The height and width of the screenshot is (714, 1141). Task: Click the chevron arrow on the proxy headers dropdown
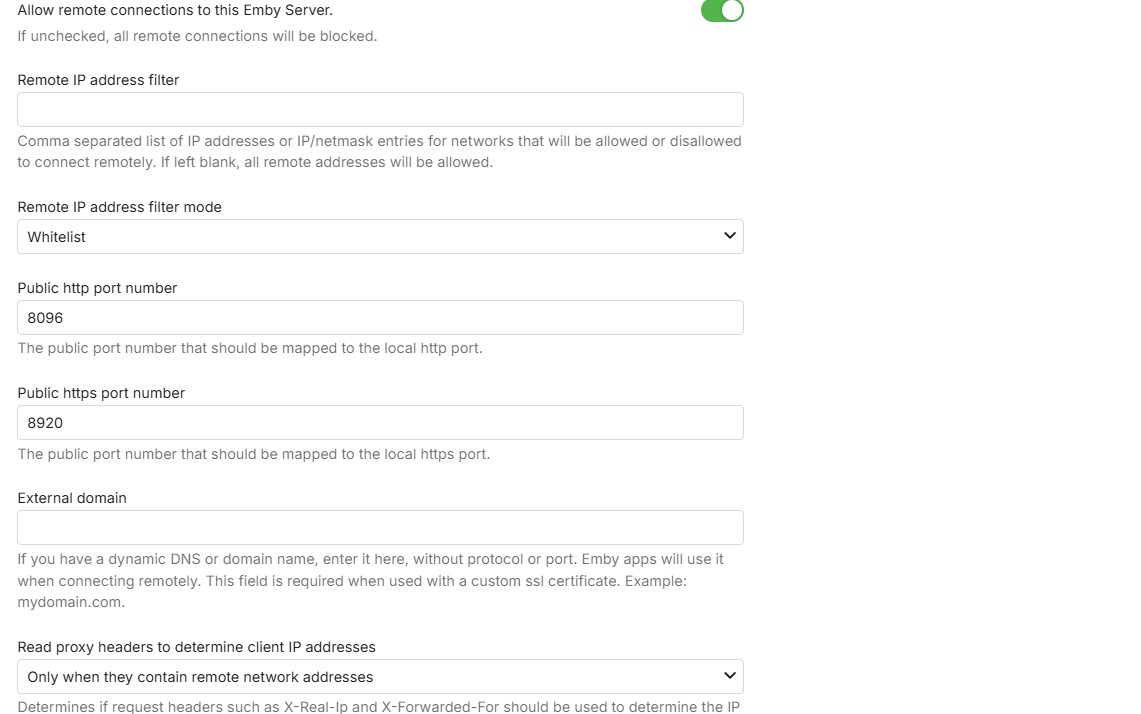click(729, 676)
